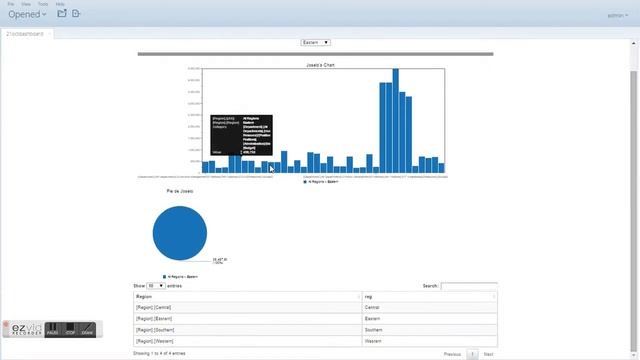
Task: Open the File menu
Action: click(x=11, y=4)
